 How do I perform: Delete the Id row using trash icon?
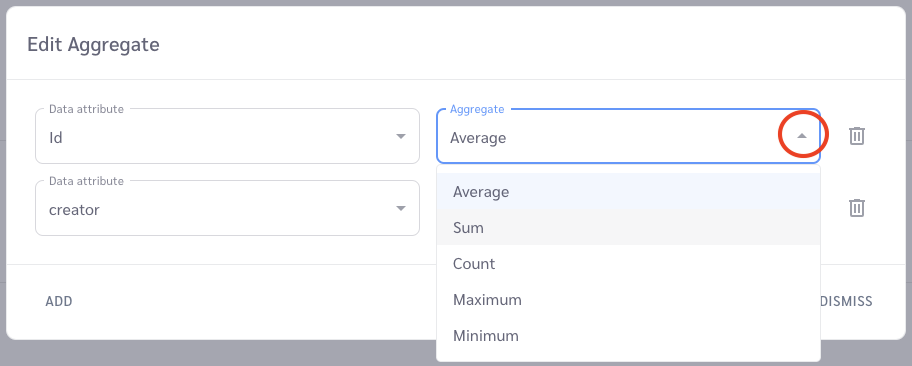(x=857, y=136)
